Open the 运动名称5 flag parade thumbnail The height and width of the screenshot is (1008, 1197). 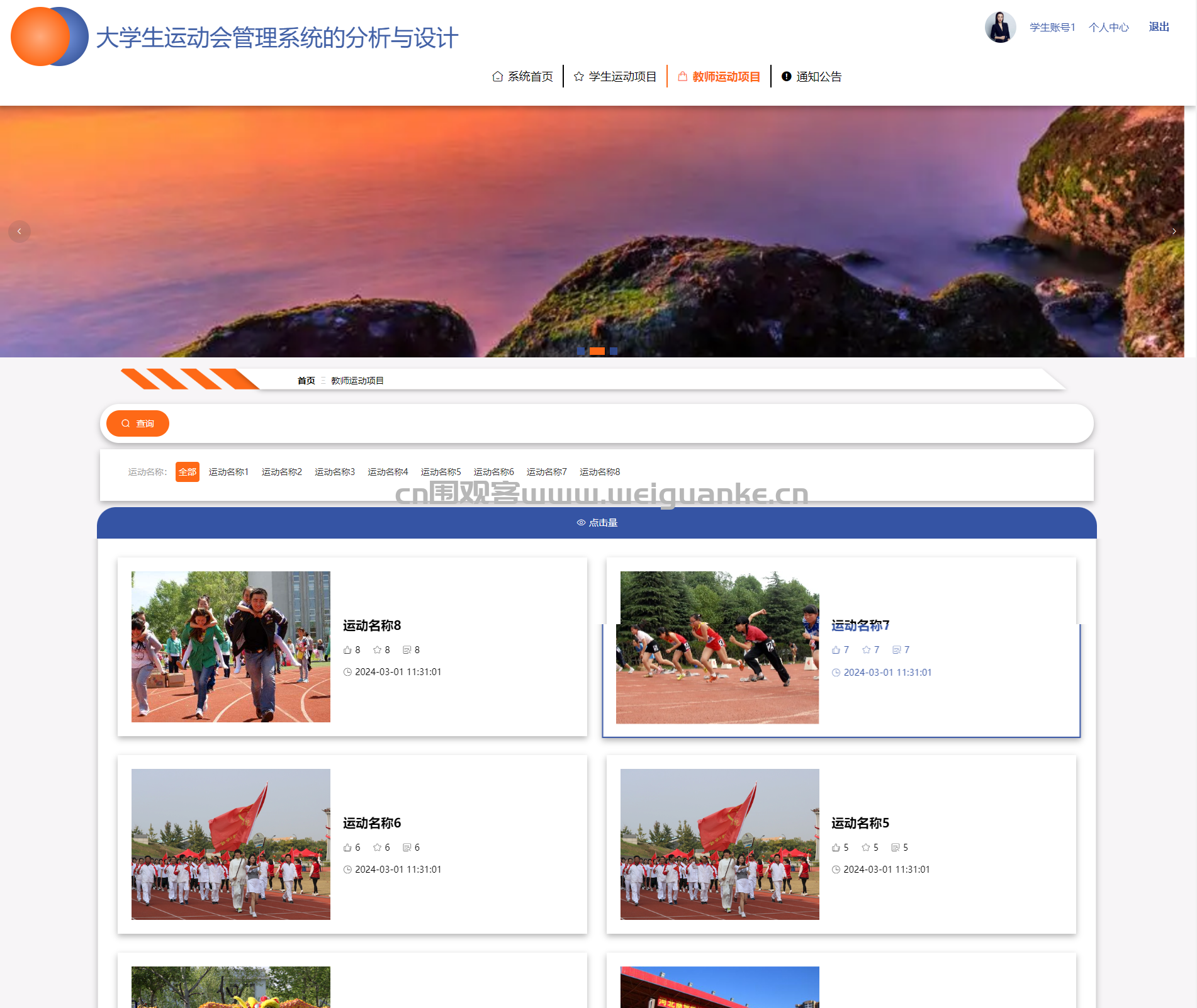pyautogui.click(x=720, y=844)
